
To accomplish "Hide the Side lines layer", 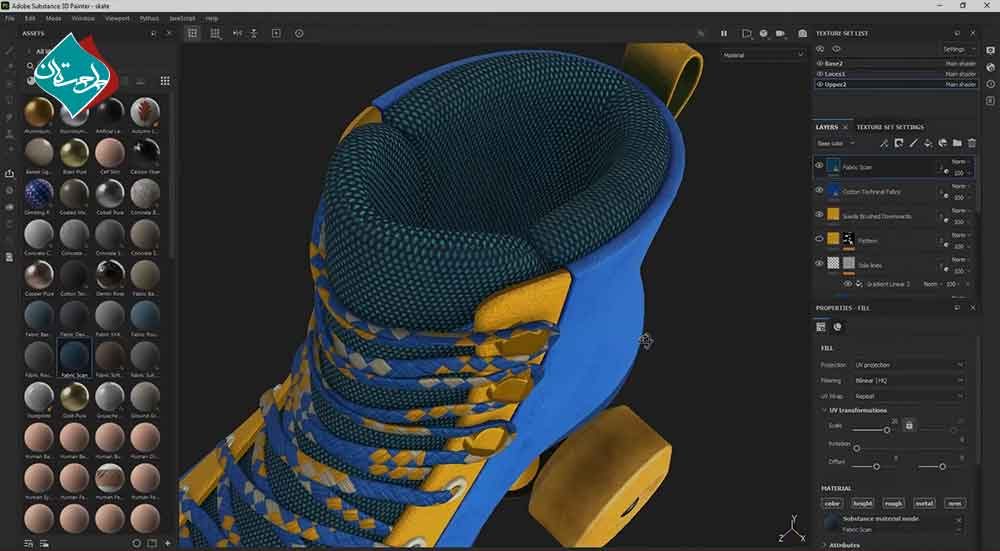I will click(820, 263).
